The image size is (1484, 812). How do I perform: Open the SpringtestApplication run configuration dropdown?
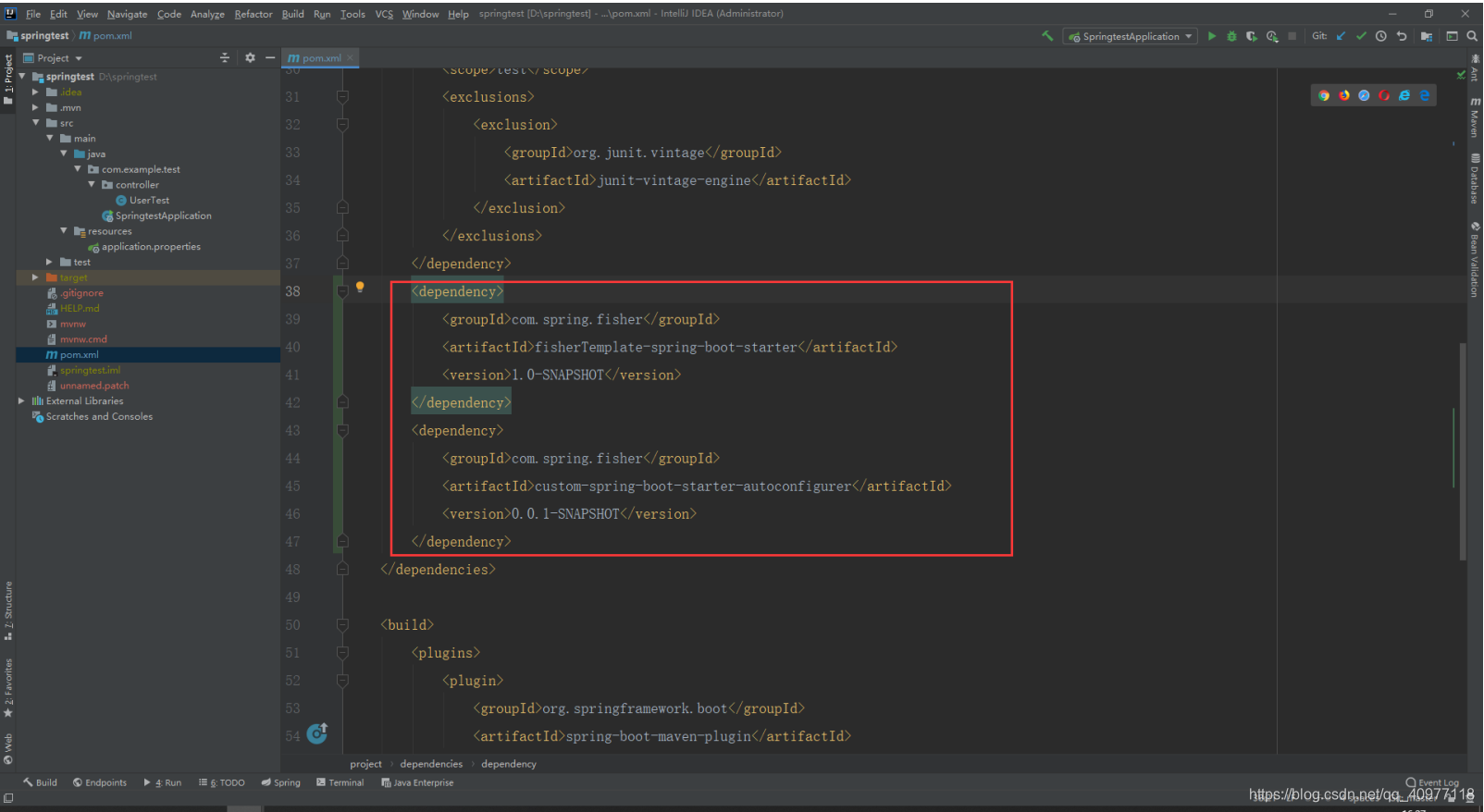click(x=1131, y=36)
